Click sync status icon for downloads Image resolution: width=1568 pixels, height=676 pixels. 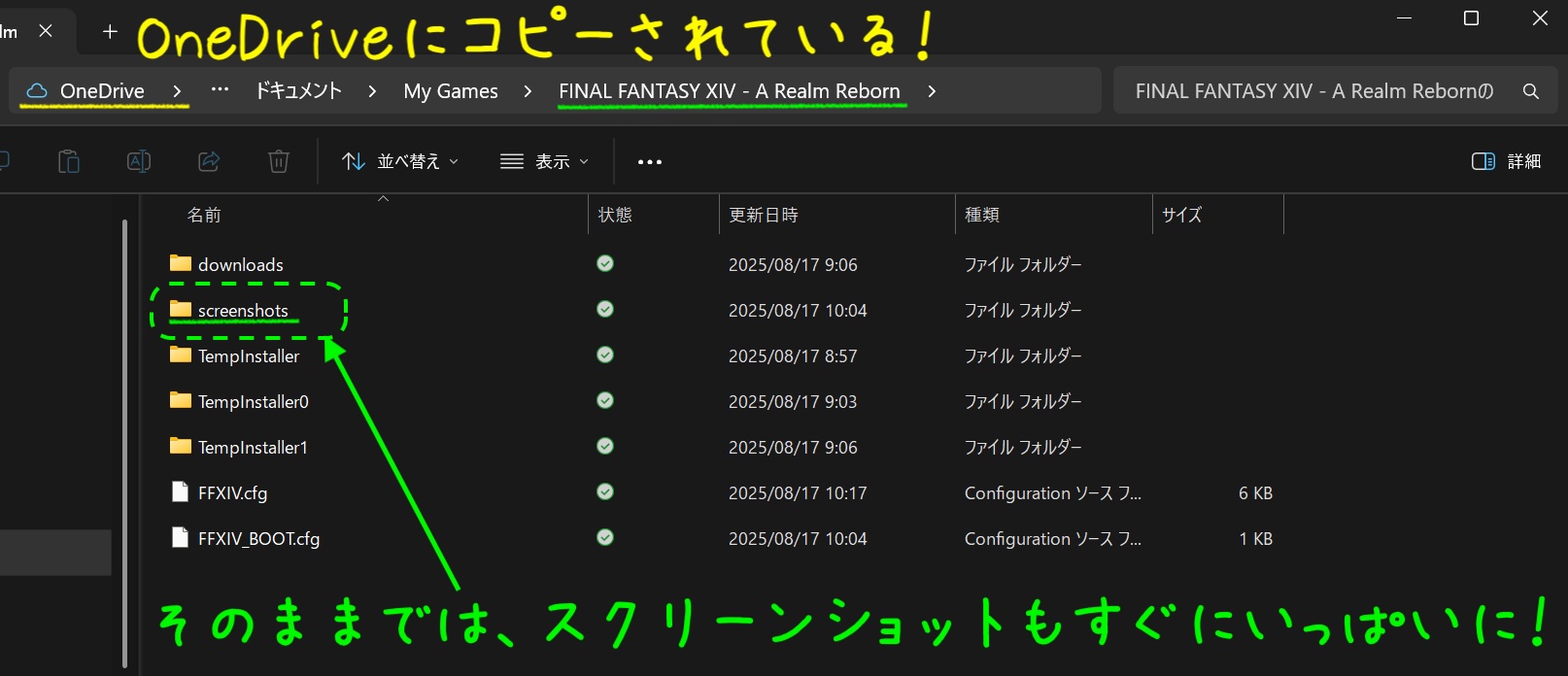[605, 263]
